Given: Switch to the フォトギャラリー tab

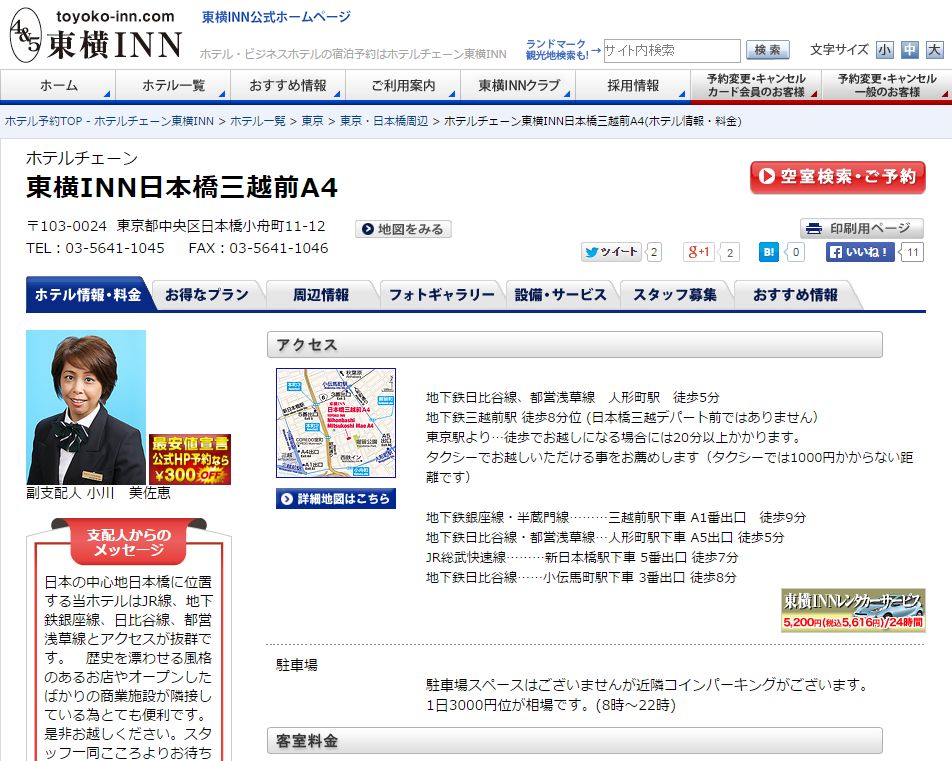Looking at the screenshot, I should pos(441,295).
